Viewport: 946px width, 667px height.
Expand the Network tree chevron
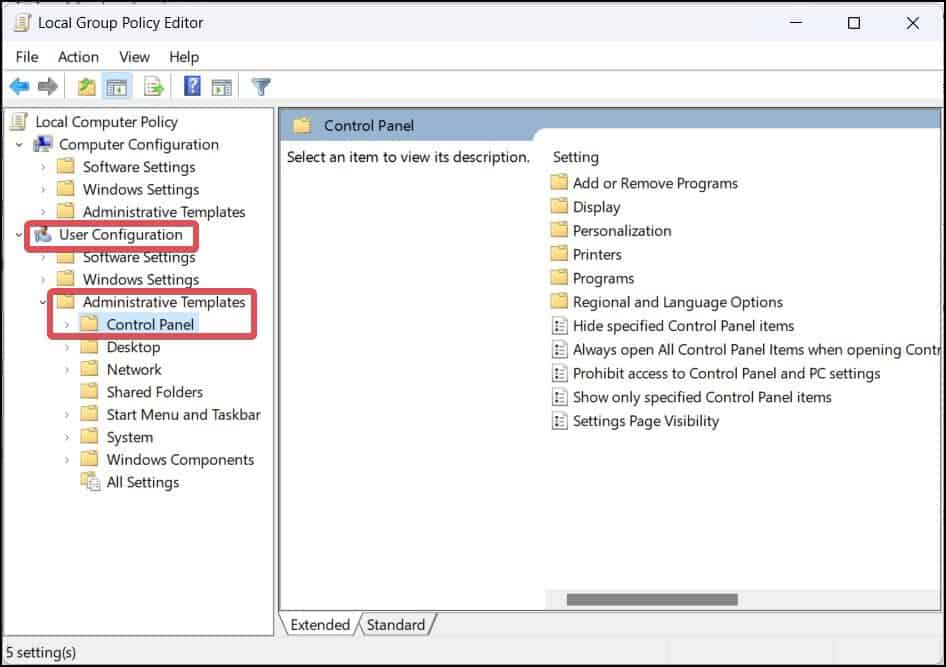[x=67, y=370]
